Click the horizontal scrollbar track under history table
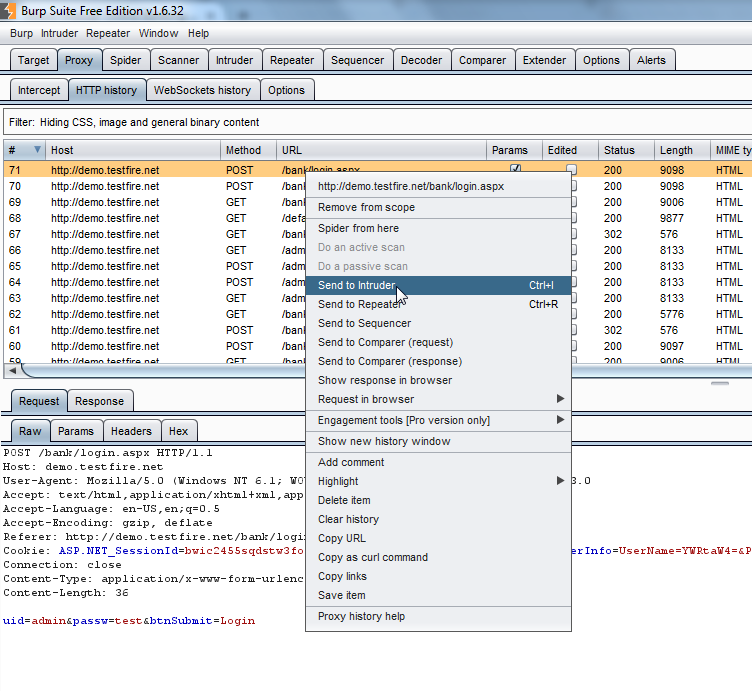This screenshot has height=691, width=752. coord(160,370)
